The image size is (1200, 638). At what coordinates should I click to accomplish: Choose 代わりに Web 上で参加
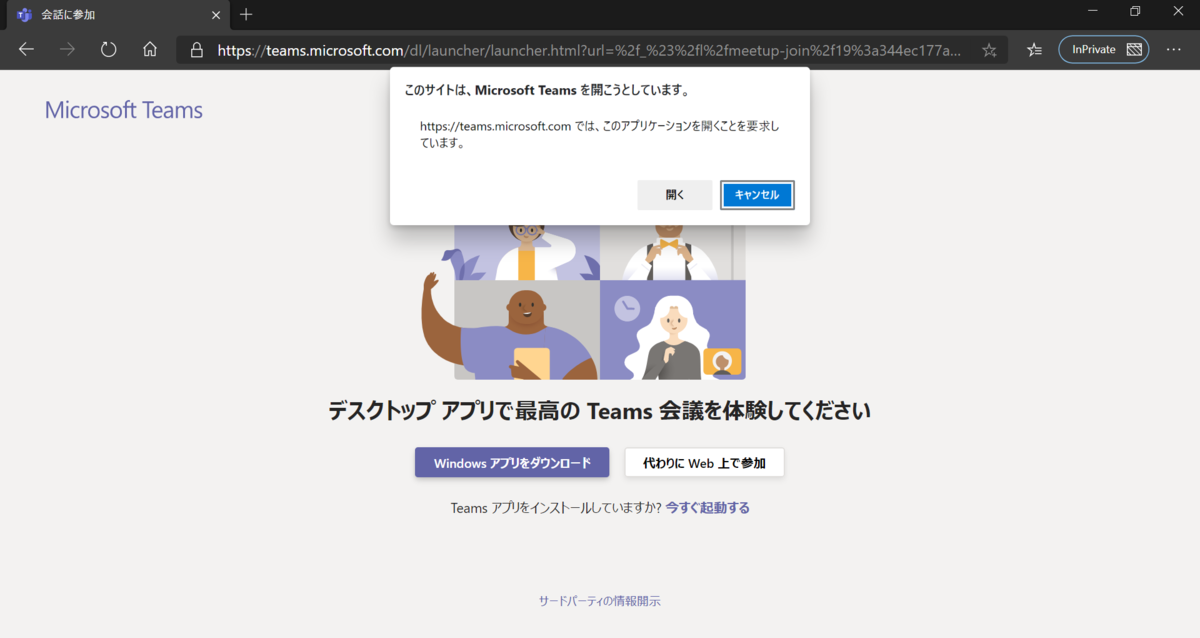pos(704,463)
